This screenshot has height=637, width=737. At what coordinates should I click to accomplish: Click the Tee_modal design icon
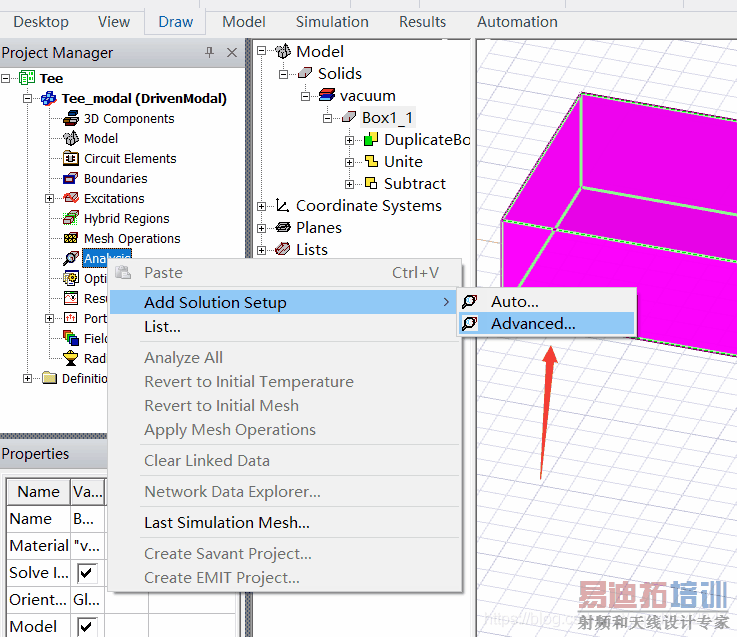click(x=49, y=98)
